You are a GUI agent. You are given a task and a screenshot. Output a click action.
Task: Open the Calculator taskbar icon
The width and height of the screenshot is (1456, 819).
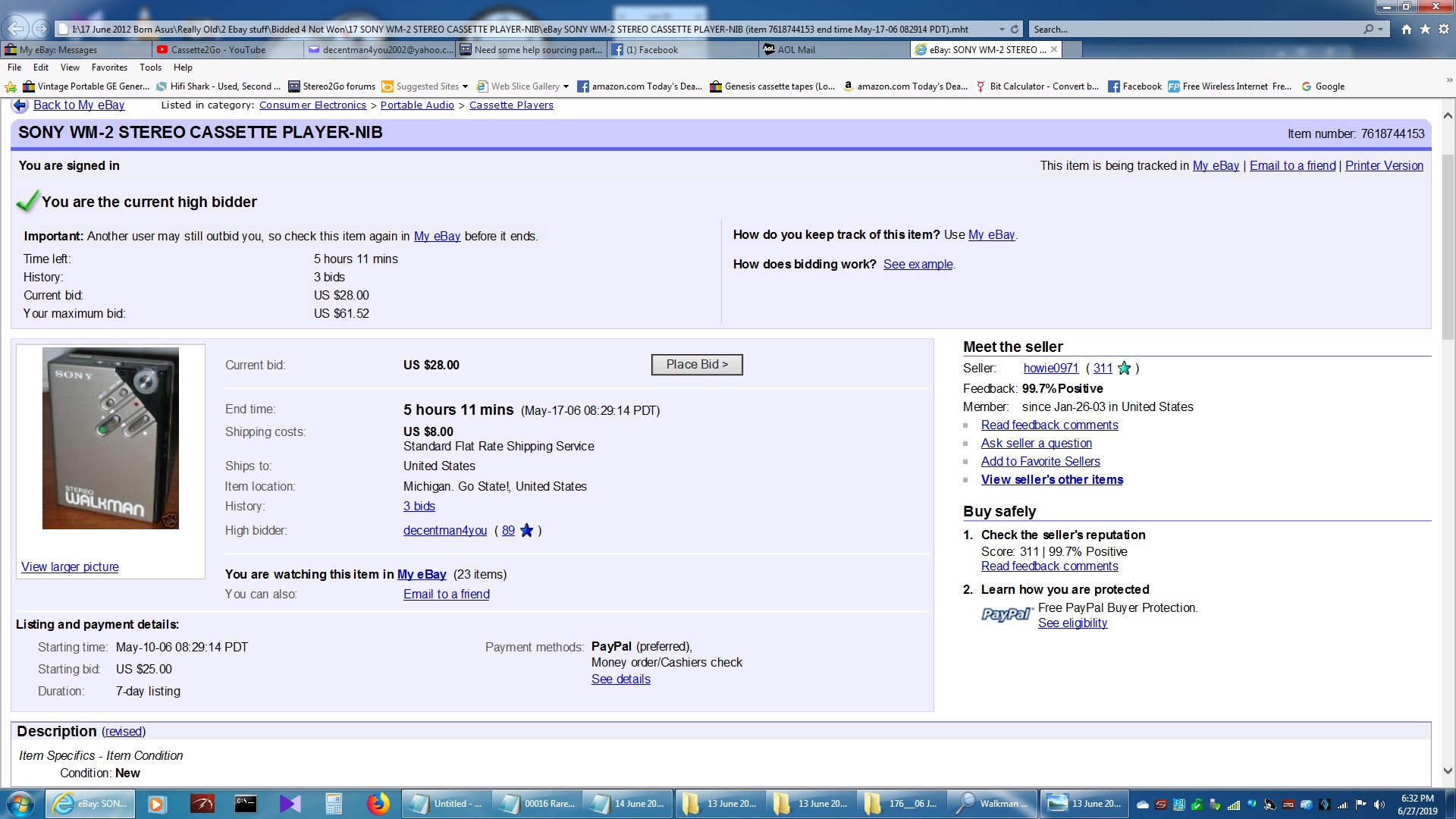coord(334,803)
